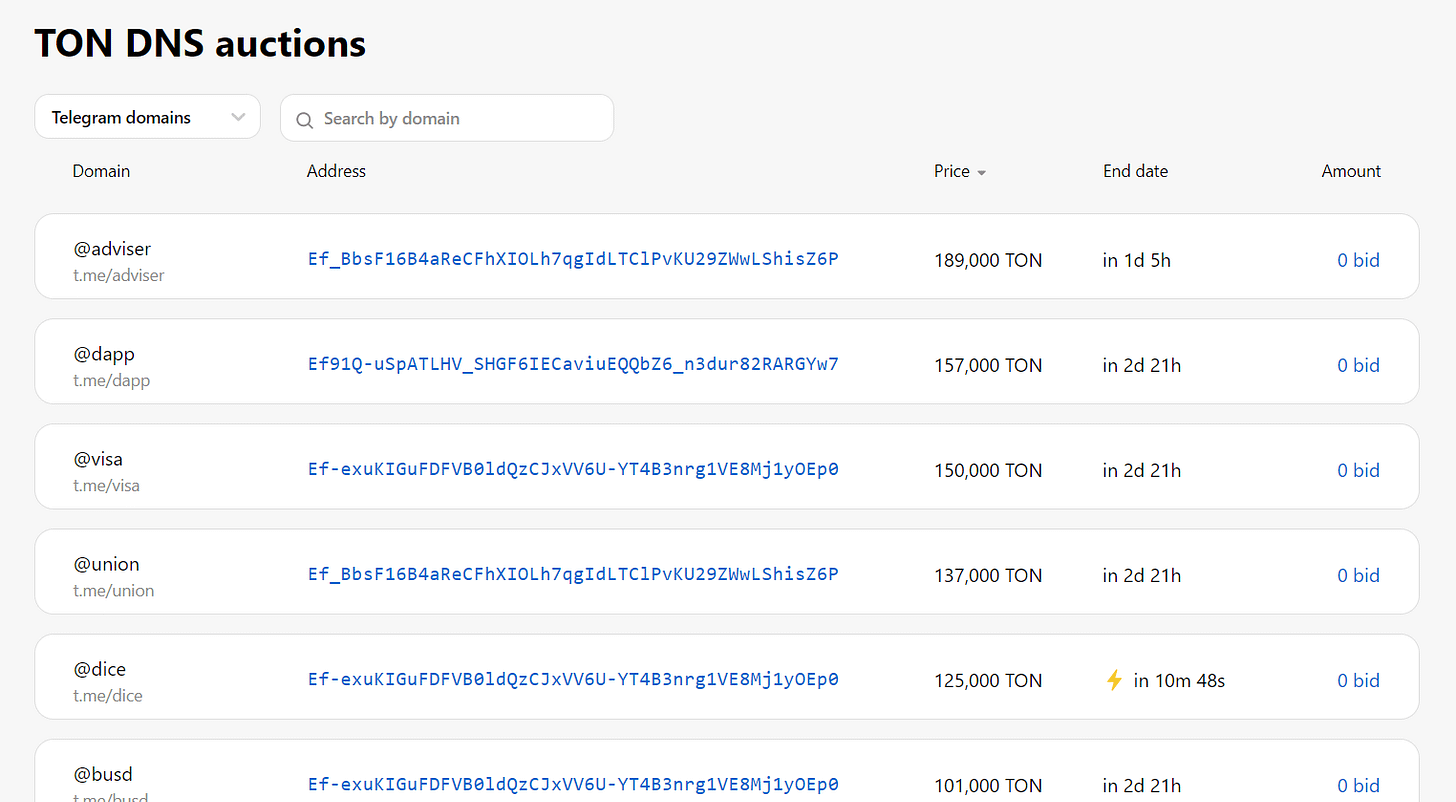Click the 0 bid link for @adviser
1456x802 pixels.
[1358, 260]
